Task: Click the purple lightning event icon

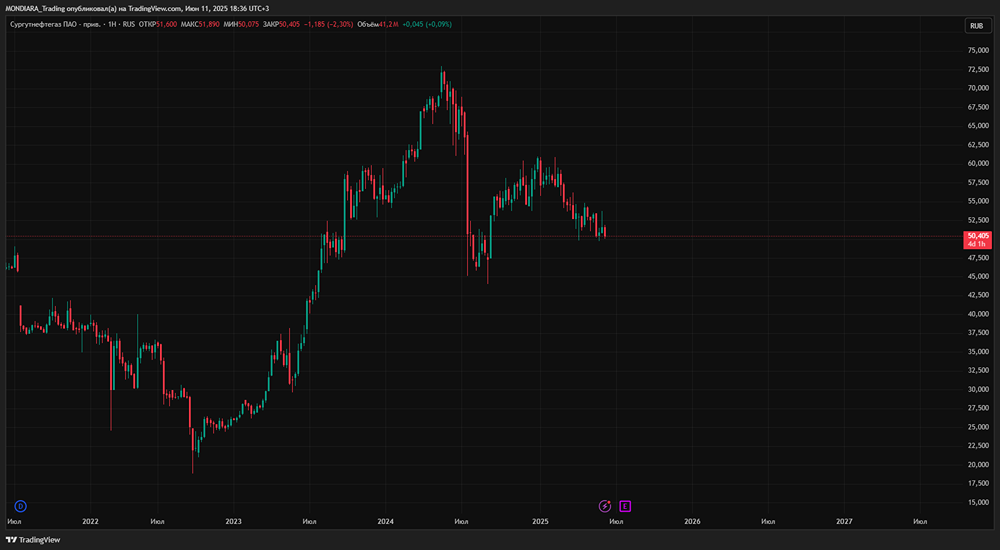Action: pos(605,506)
